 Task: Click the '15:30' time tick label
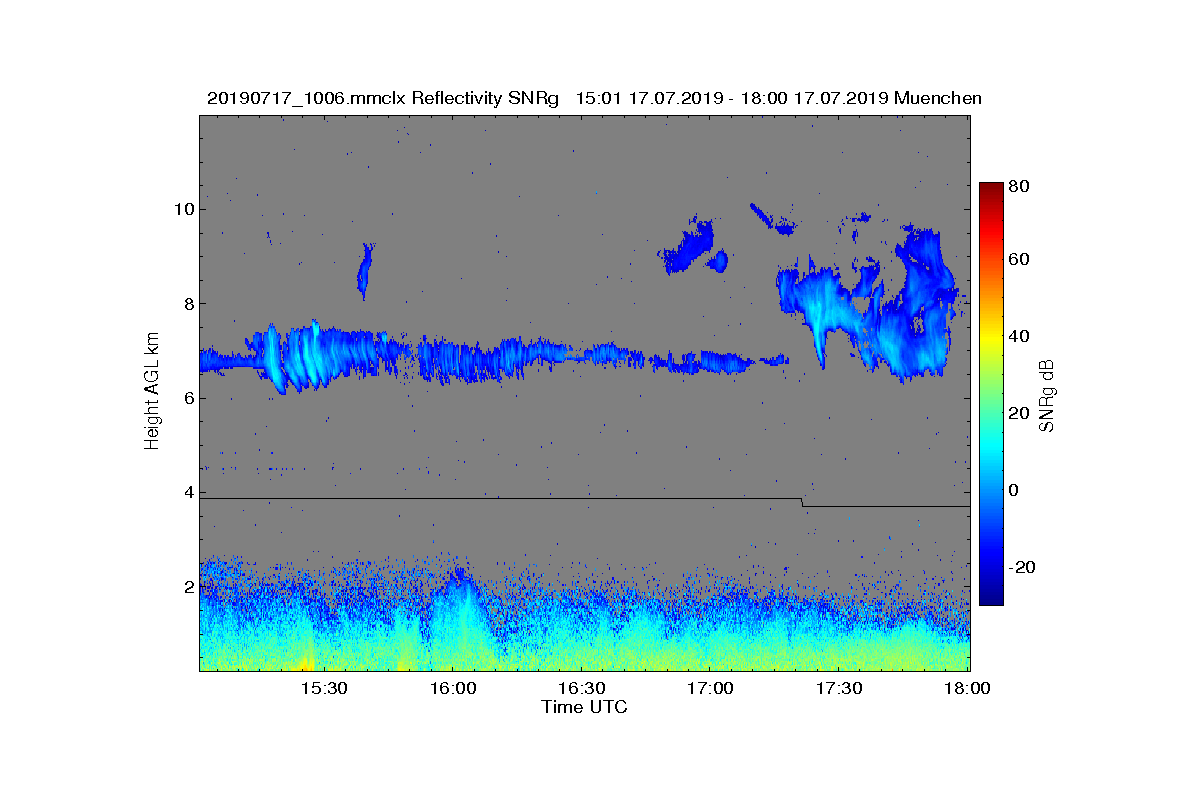[x=324, y=689]
